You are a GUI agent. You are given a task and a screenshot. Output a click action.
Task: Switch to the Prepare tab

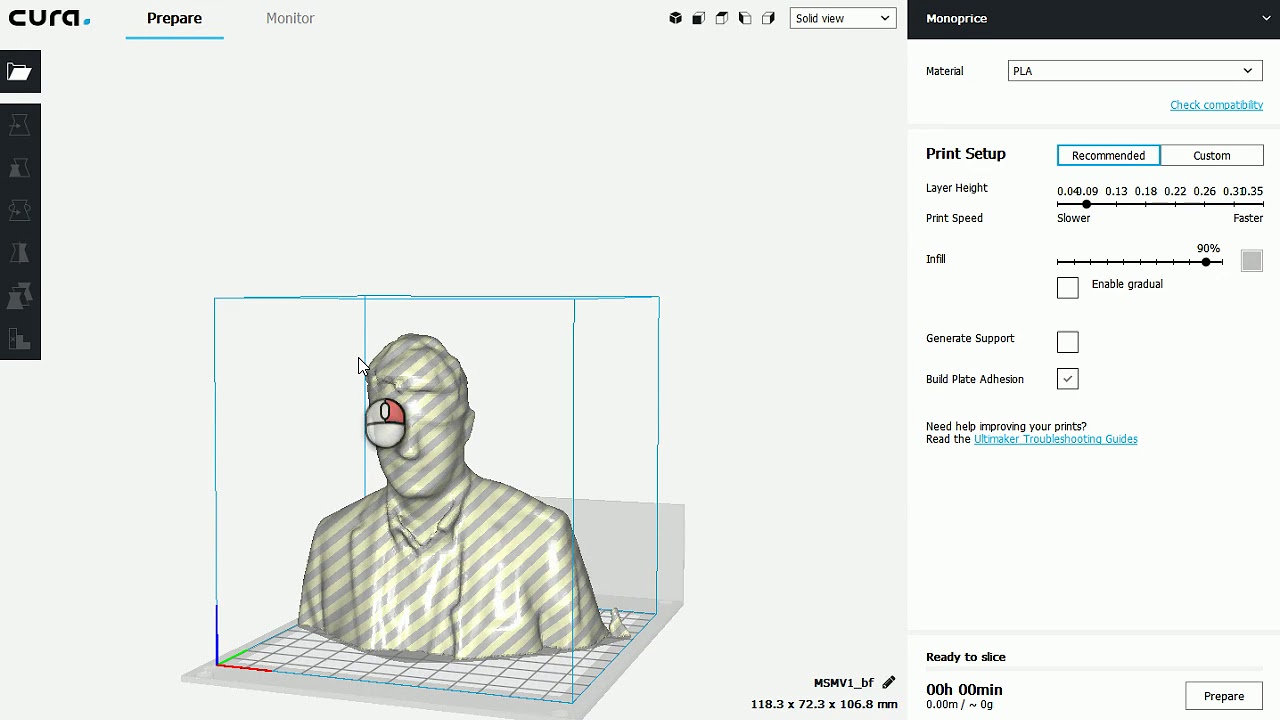[174, 18]
